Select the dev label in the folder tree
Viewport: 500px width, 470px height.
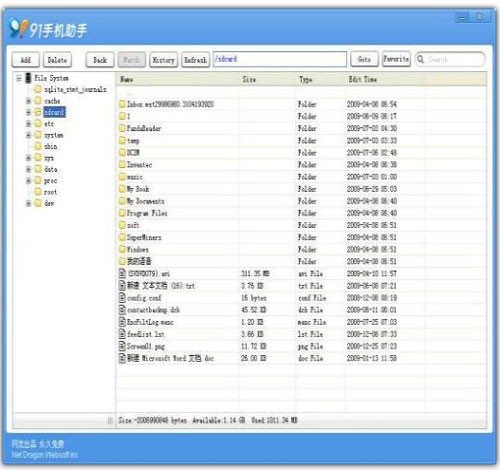(49, 203)
